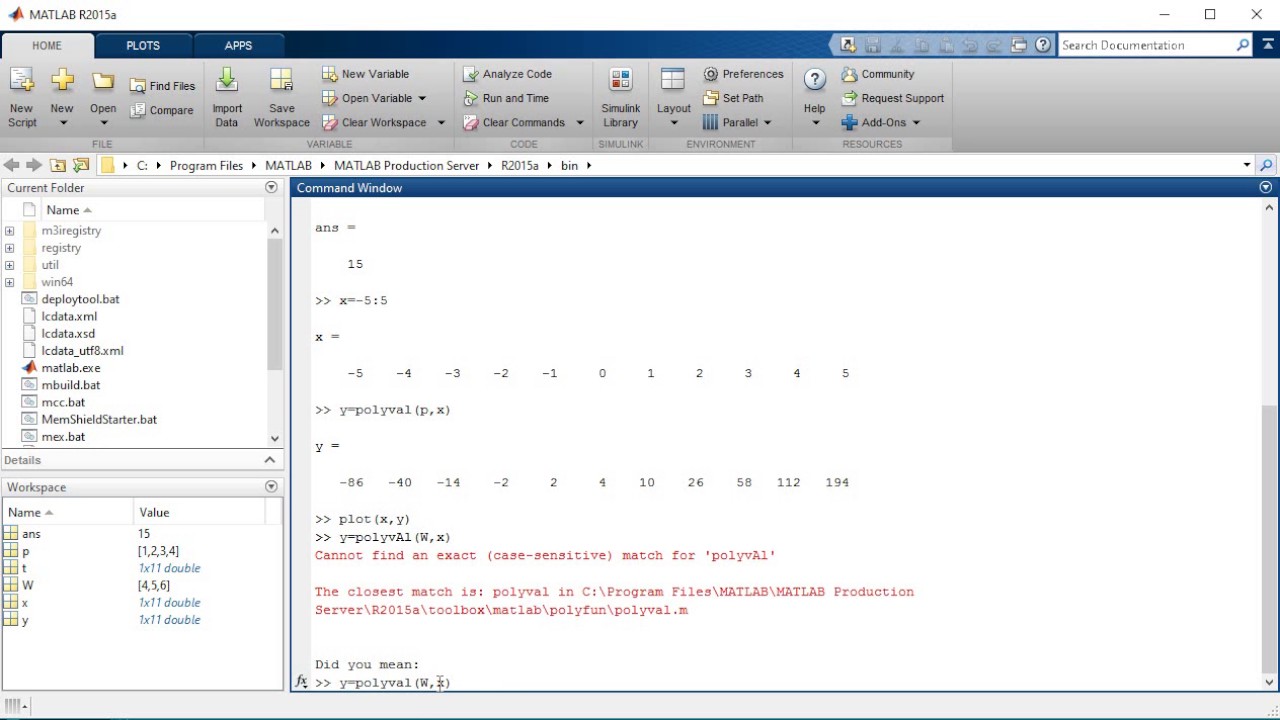Click the Save icon in quick access bar
1280x720 pixels.
click(x=873, y=45)
